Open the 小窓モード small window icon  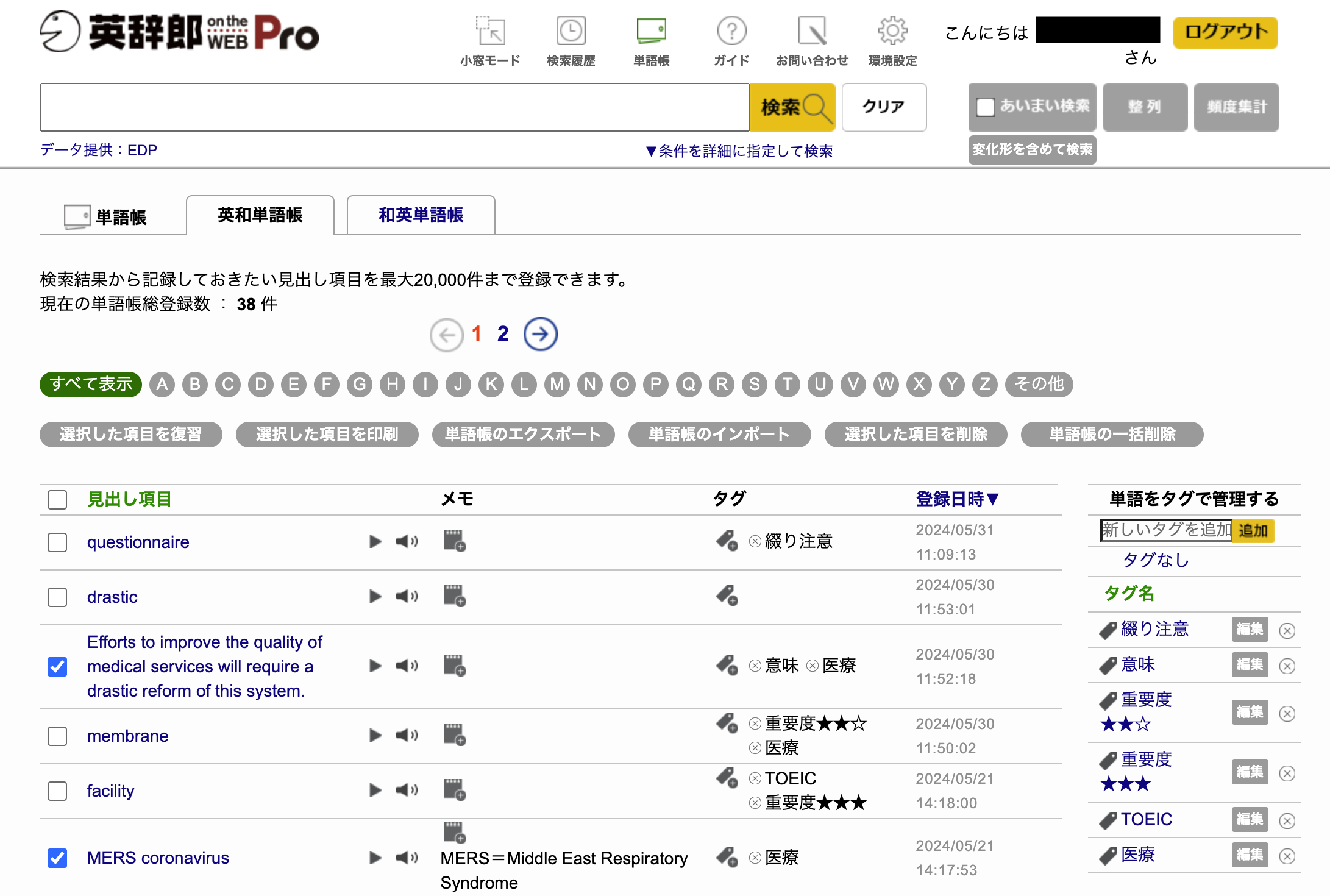(490, 32)
